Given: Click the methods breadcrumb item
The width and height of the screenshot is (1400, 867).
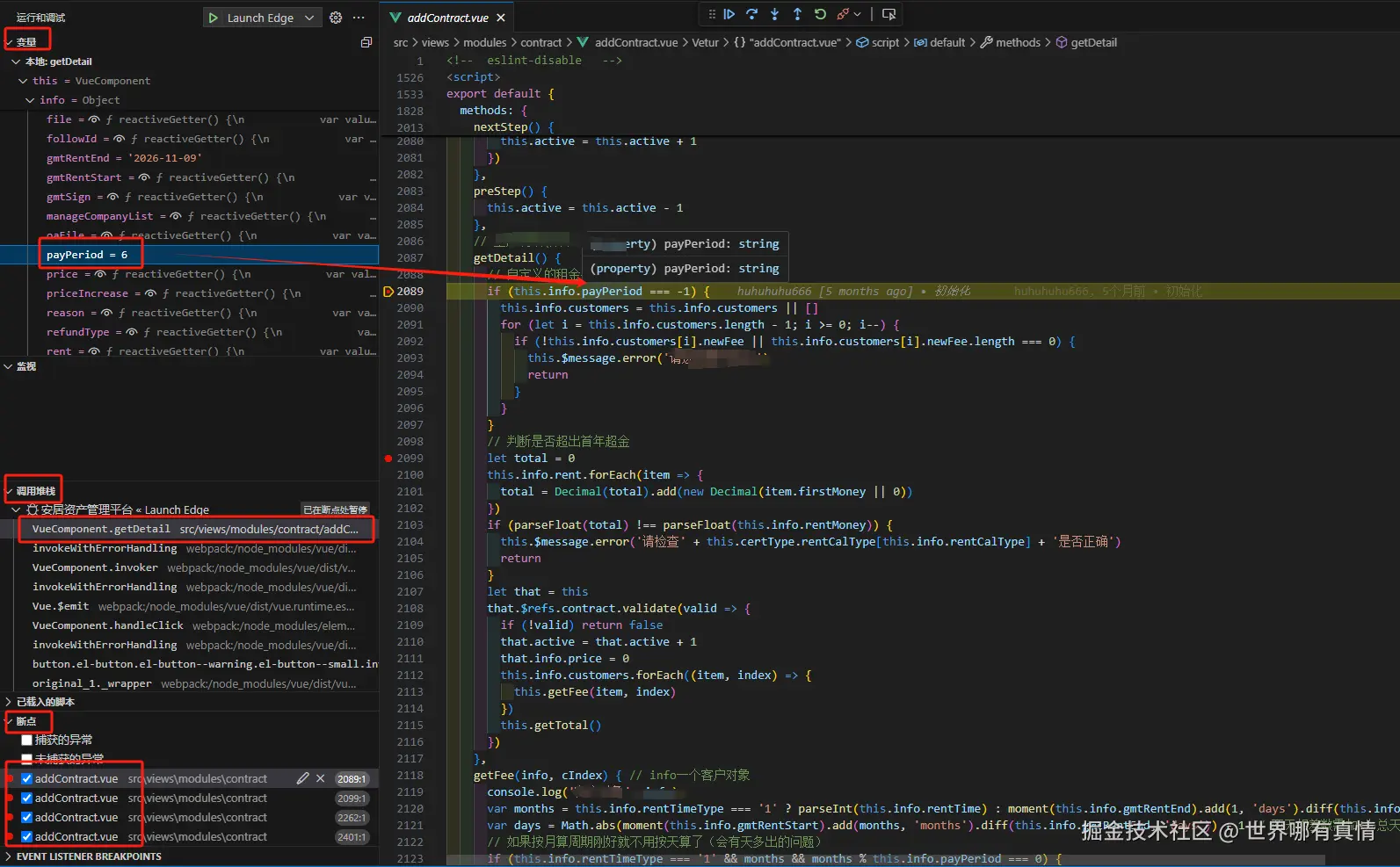Looking at the screenshot, I should pyautogui.click(x=1017, y=42).
